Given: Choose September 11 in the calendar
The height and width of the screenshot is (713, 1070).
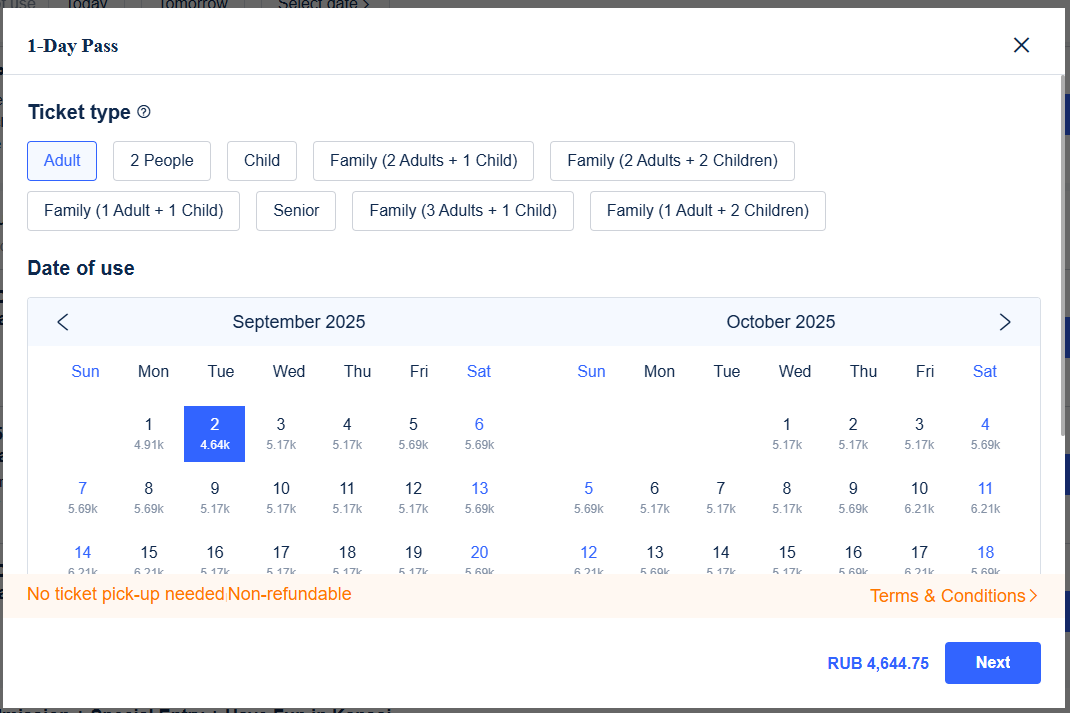Looking at the screenshot, I should [x=347, y=498].
